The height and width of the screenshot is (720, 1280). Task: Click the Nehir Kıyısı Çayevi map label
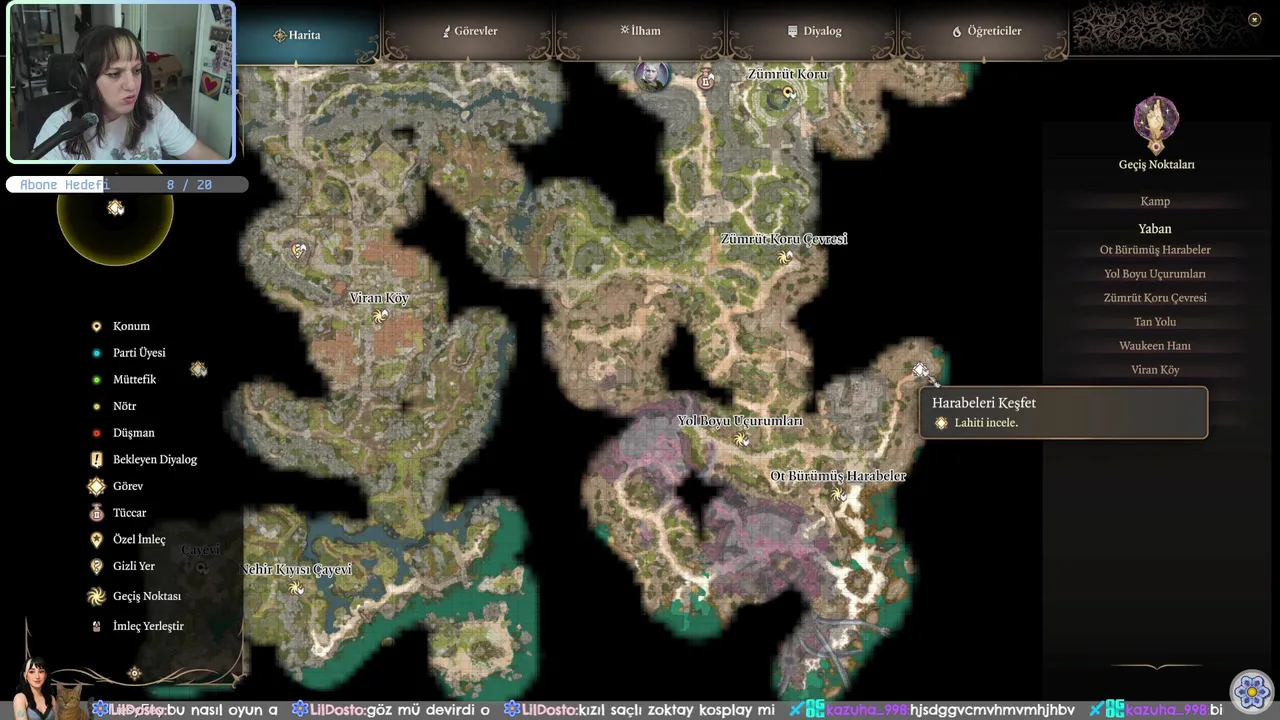tap(296, 570)
